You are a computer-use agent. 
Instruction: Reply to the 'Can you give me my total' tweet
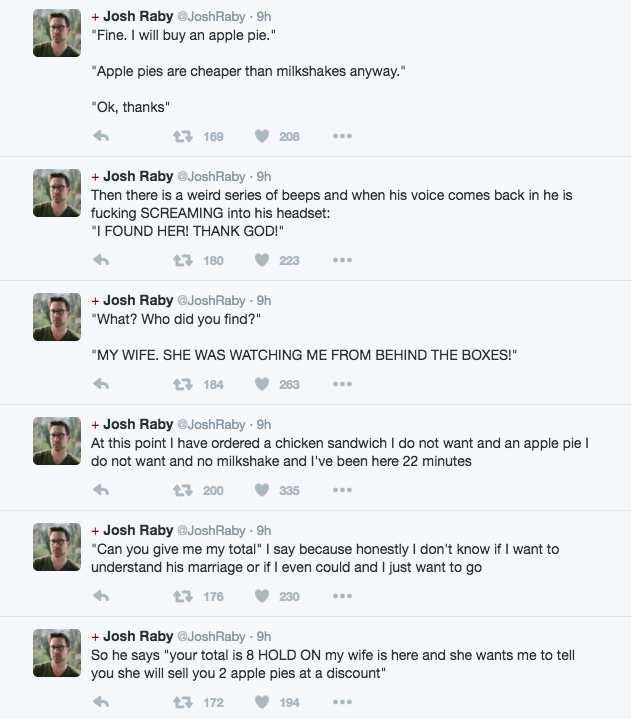(x=101, y=596)
